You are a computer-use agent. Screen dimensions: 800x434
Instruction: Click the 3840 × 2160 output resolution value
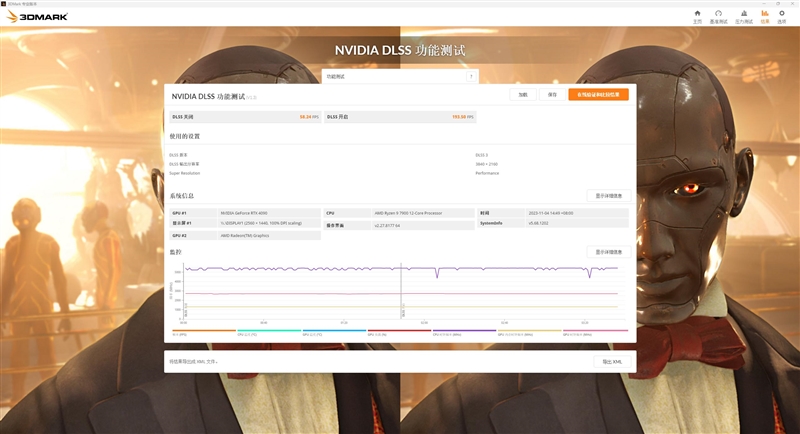(486, 164)
